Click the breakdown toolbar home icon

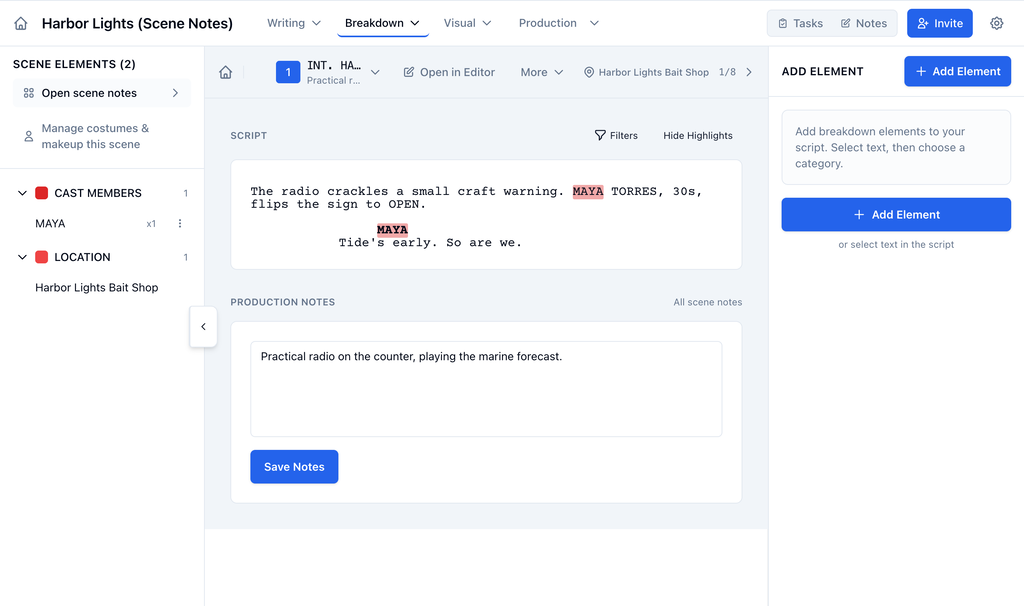[225, 72]
